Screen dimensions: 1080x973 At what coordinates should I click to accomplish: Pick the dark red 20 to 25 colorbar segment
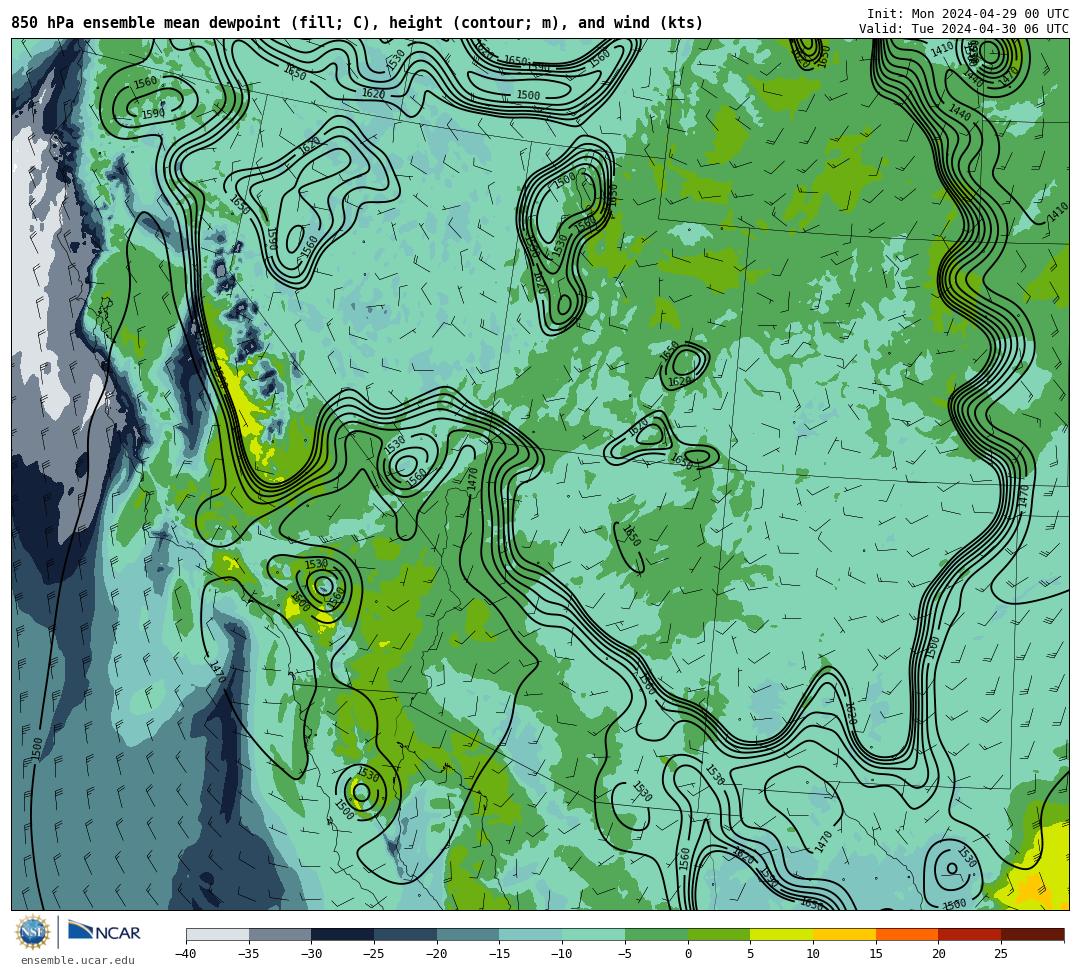point(970,934)
